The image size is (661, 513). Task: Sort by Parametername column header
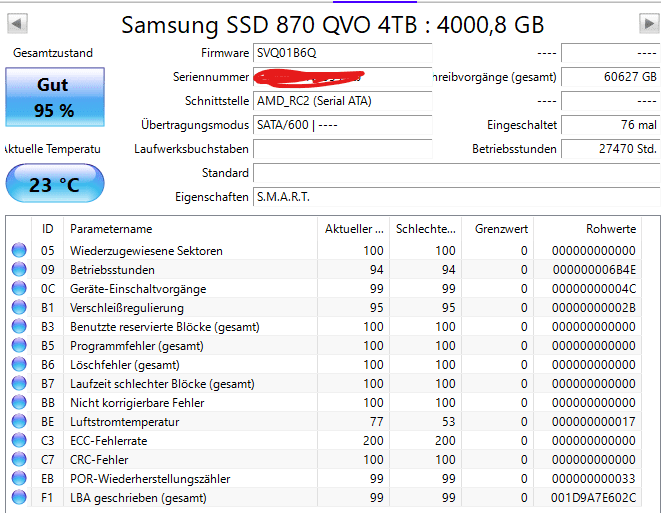click(x=191, y=229)
